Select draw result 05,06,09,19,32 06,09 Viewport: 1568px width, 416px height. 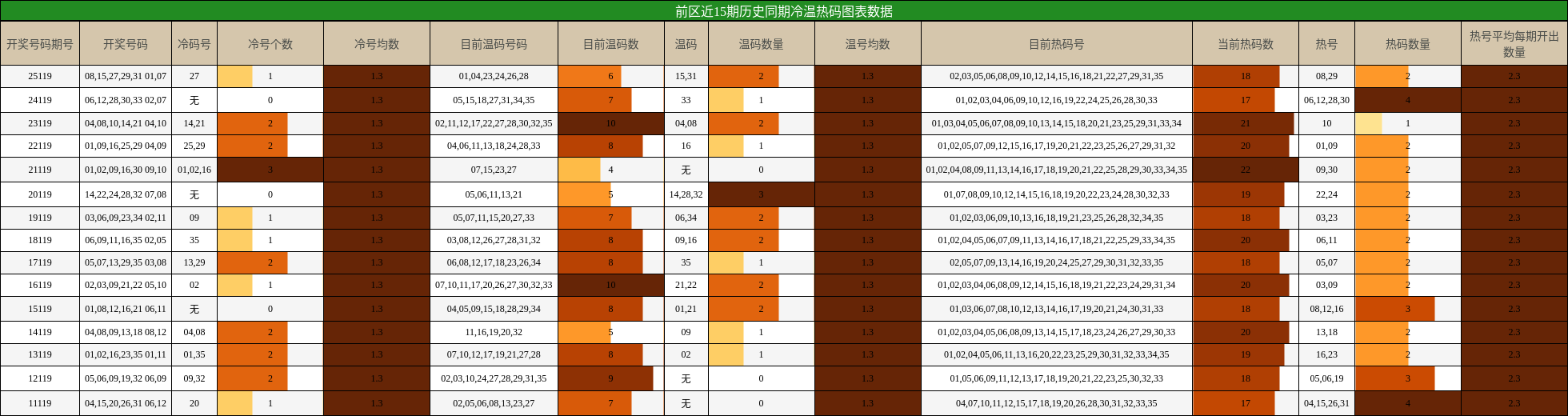point(126,378)
